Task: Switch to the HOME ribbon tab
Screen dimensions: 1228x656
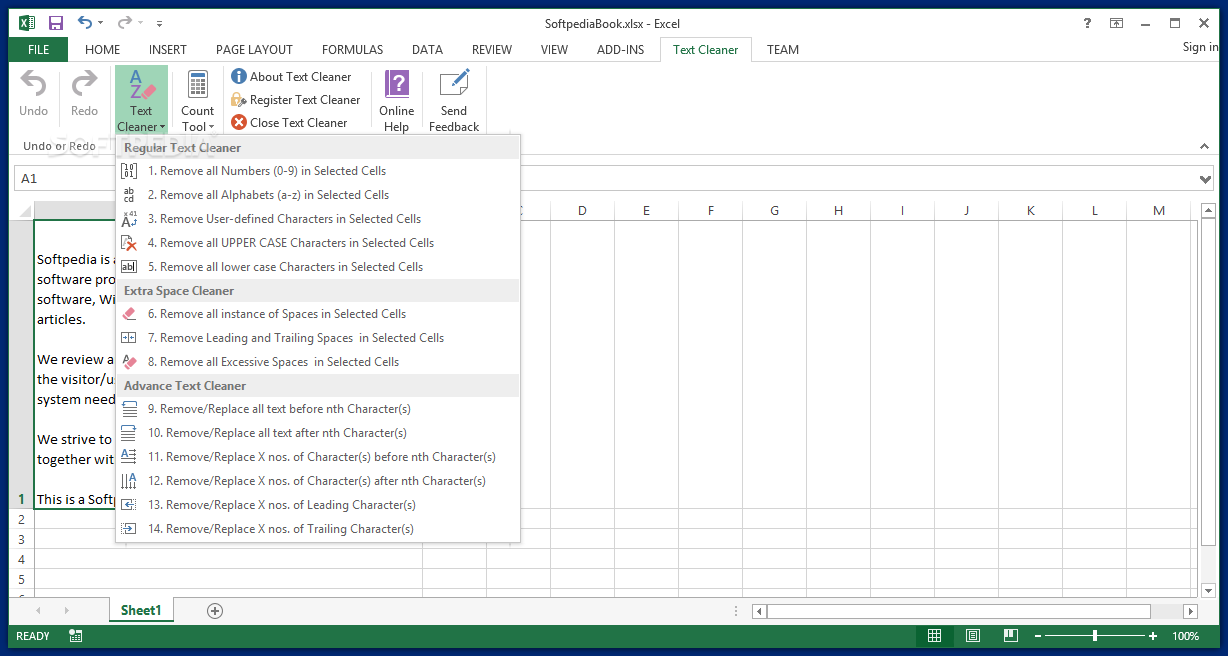Action: click(x=103, y=49)
